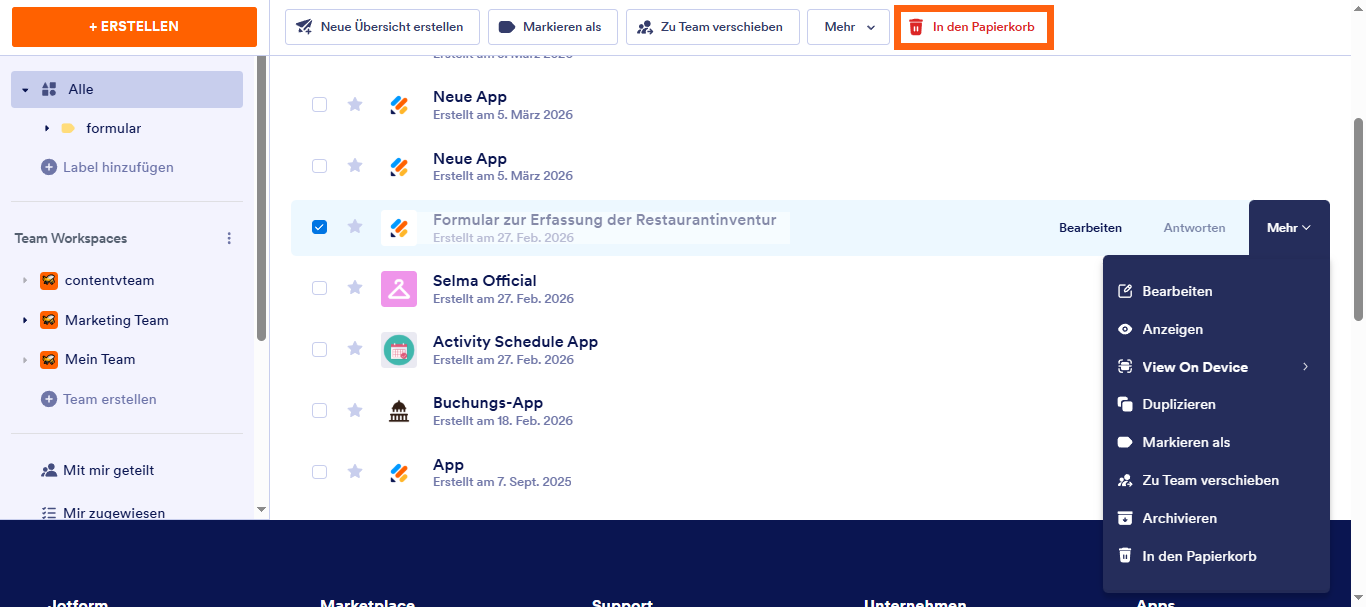Open Bearbeiten from the Mehr context menu
1366x607 pixels.
tap(1216, 291)
